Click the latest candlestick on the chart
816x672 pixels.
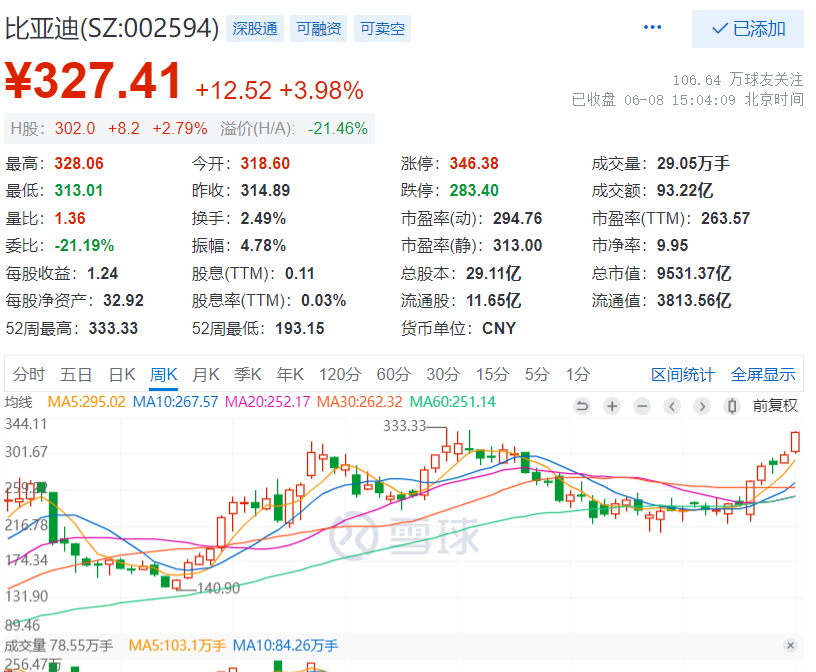click(x=796, y=441)
